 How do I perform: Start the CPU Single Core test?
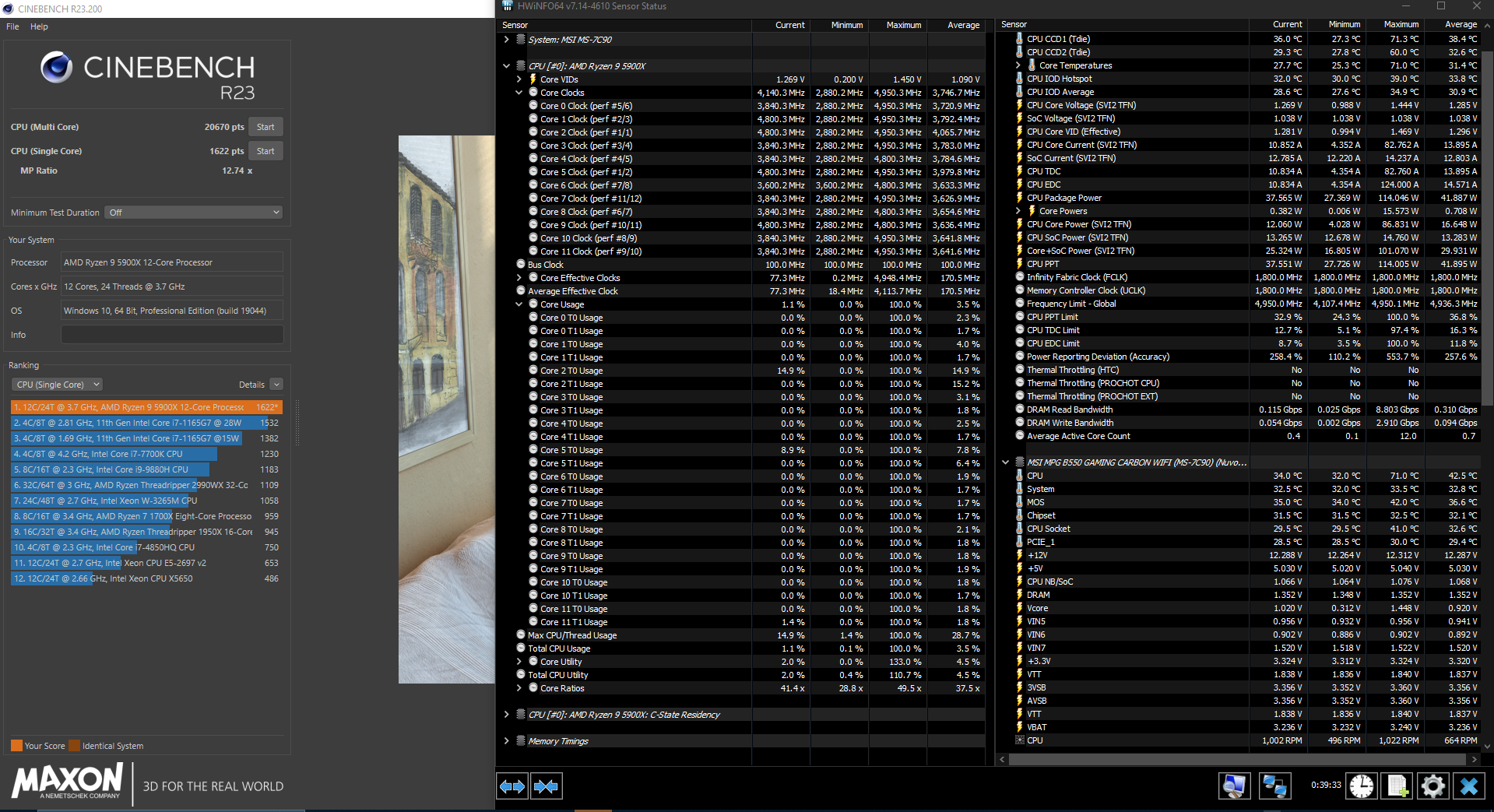pyautogui.click(x=265, y=151)
